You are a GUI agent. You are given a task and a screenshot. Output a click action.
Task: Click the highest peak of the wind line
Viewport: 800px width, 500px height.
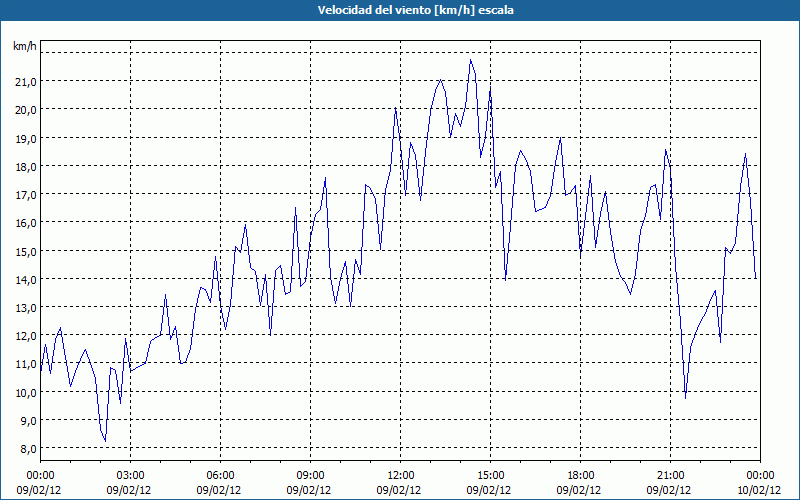[x=470, y=60]
